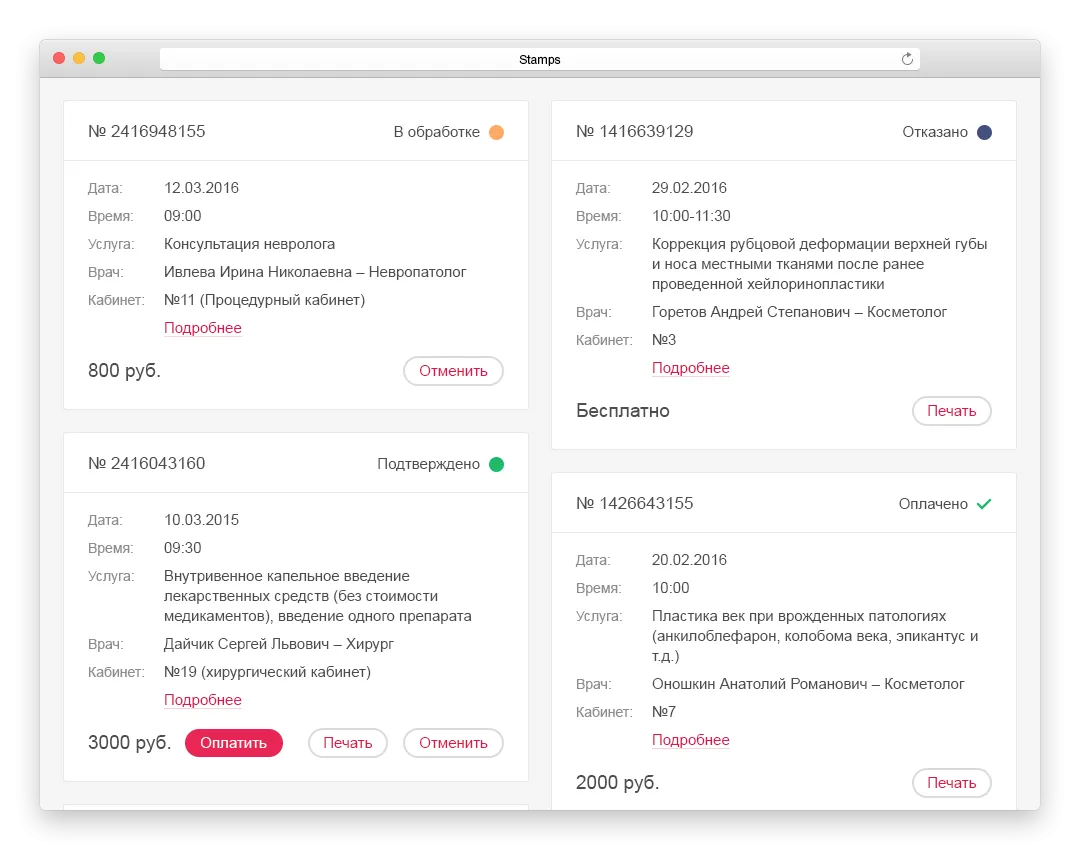Open Подробнее for order № 1426643155
1080x850 pixels.
point(690,740)
